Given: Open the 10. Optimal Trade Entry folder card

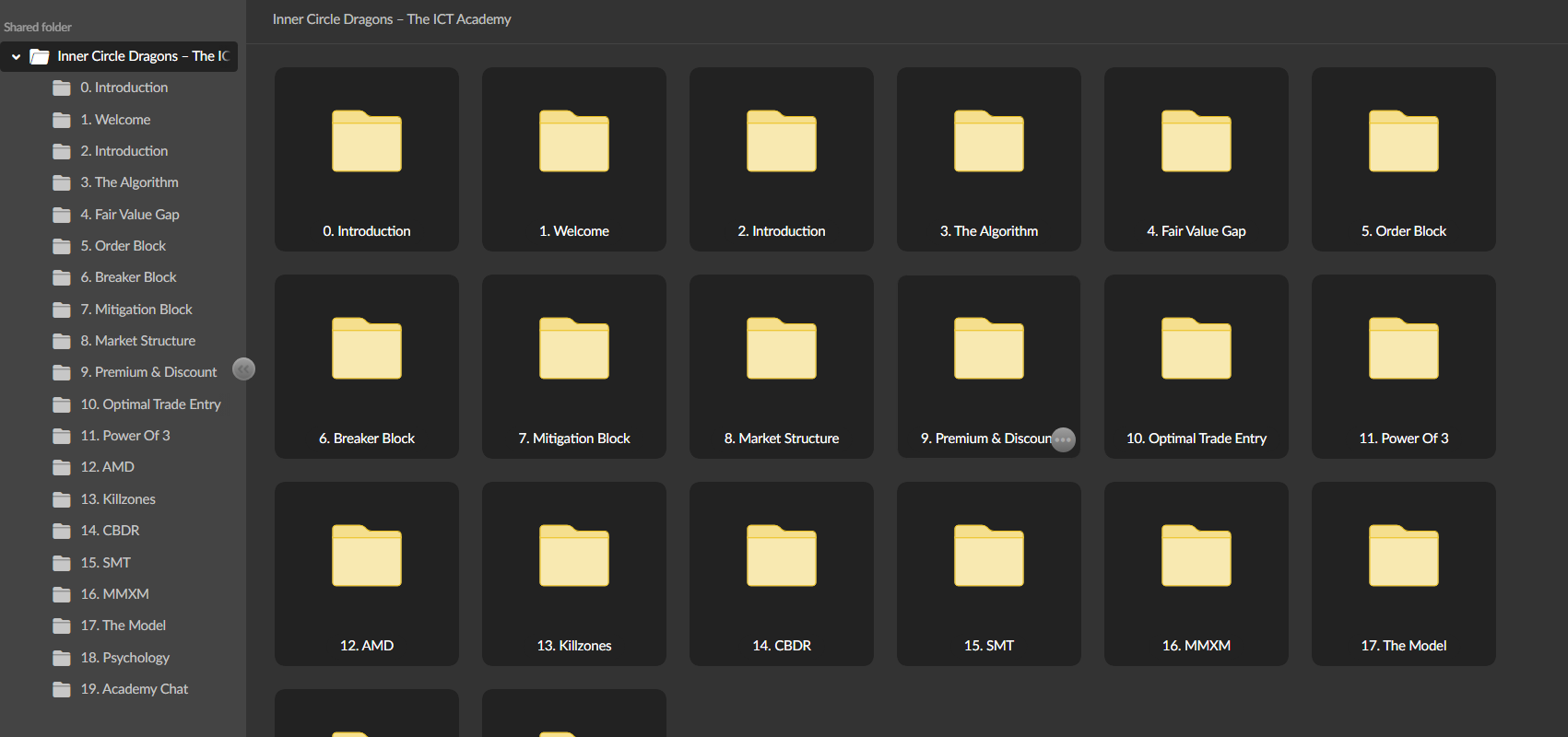Looking at the screenshot, I should pyautogui.click(x=1197, y=367).
